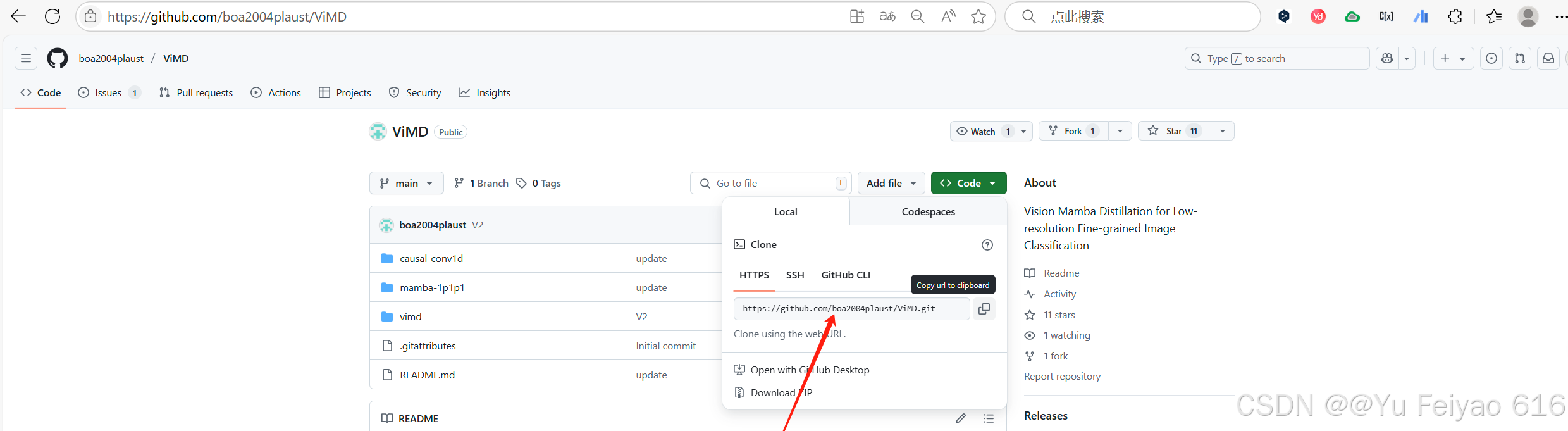Open the green cloud extension icon

[1352, 16]
